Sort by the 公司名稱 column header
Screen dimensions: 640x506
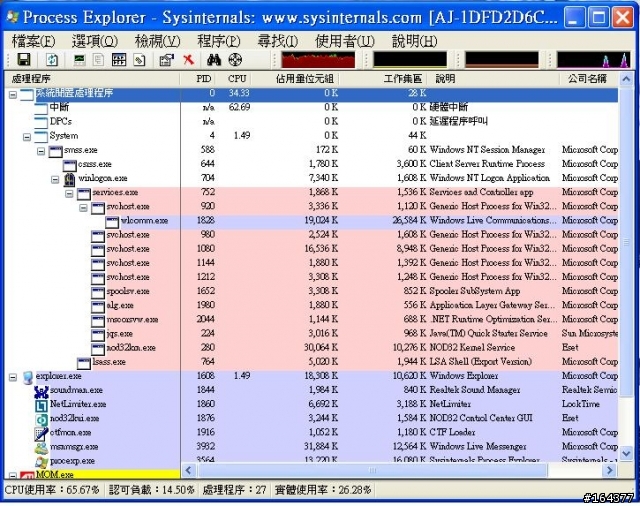pyautogui.click(x=589, y=79)
